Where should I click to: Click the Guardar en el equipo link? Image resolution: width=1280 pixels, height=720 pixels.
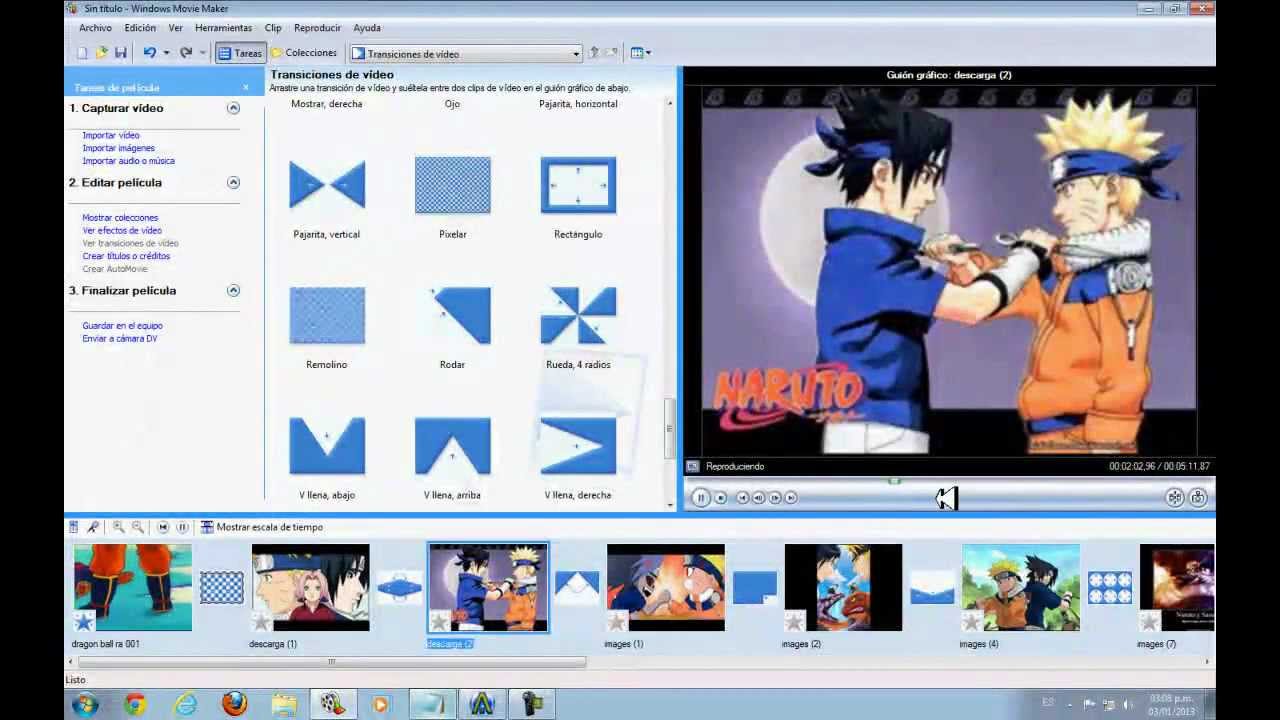pyautogui.click(x=122, y=326)
